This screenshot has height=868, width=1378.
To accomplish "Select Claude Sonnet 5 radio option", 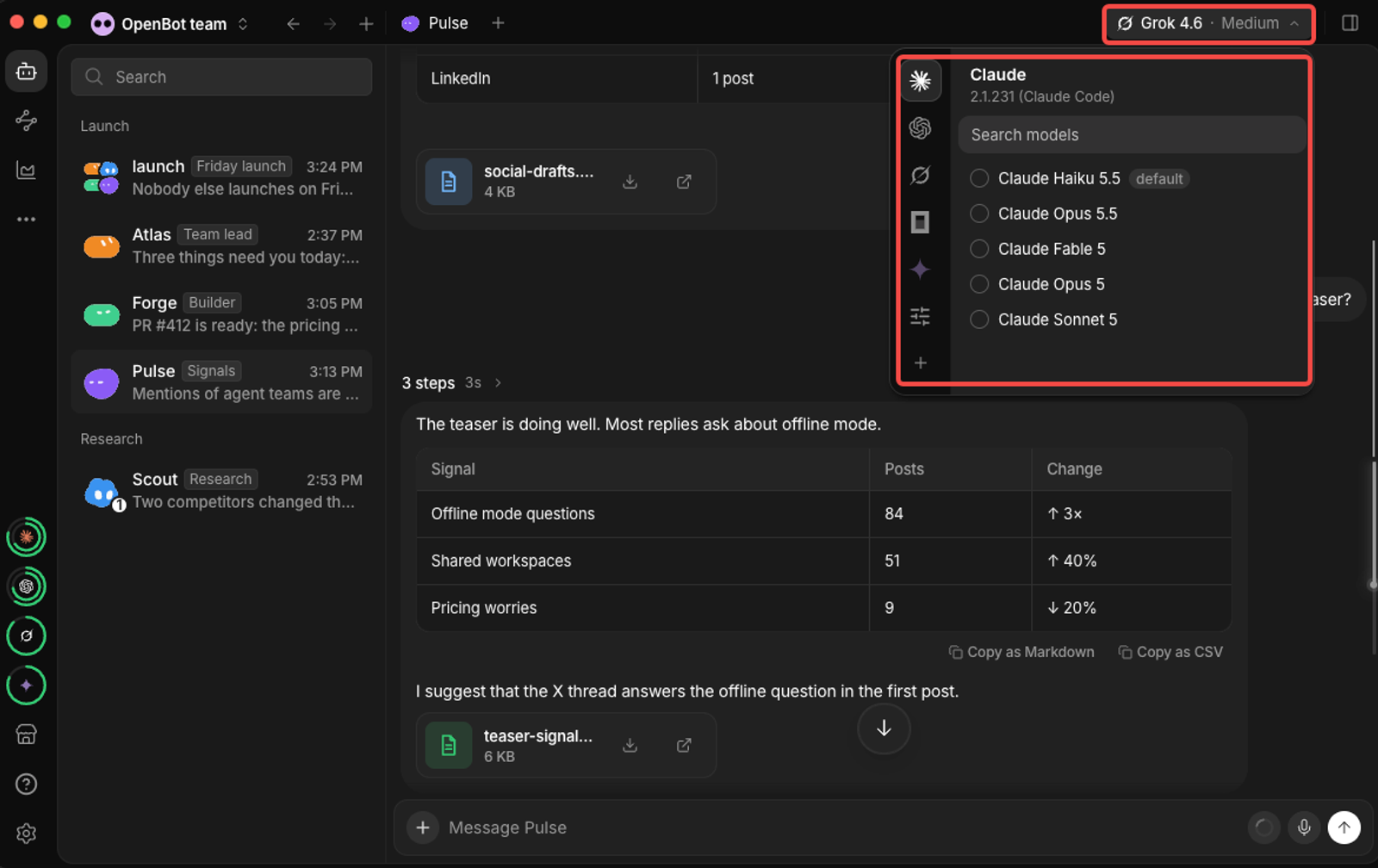I will click(979, 319).
